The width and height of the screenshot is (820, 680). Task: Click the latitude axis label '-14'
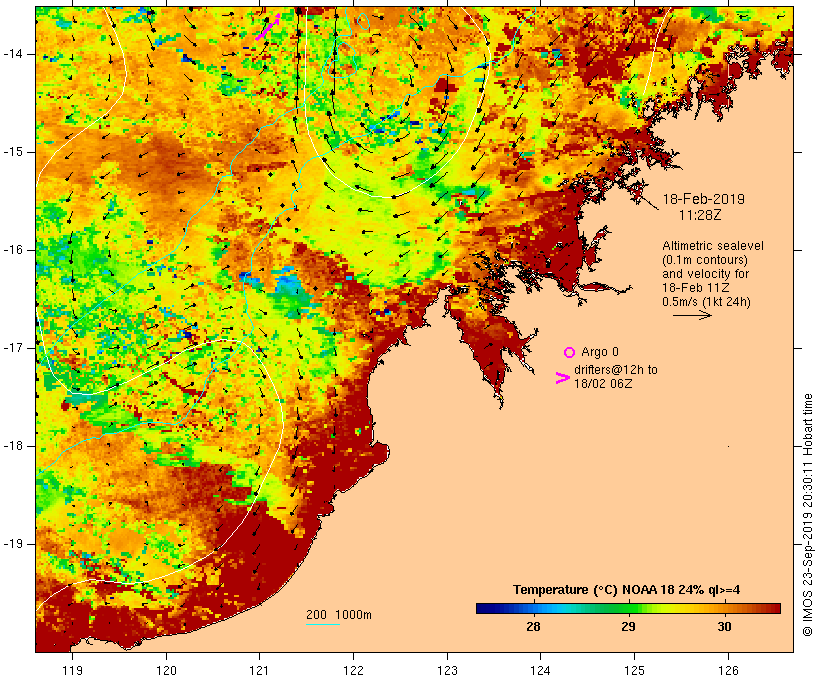[13, 54]
